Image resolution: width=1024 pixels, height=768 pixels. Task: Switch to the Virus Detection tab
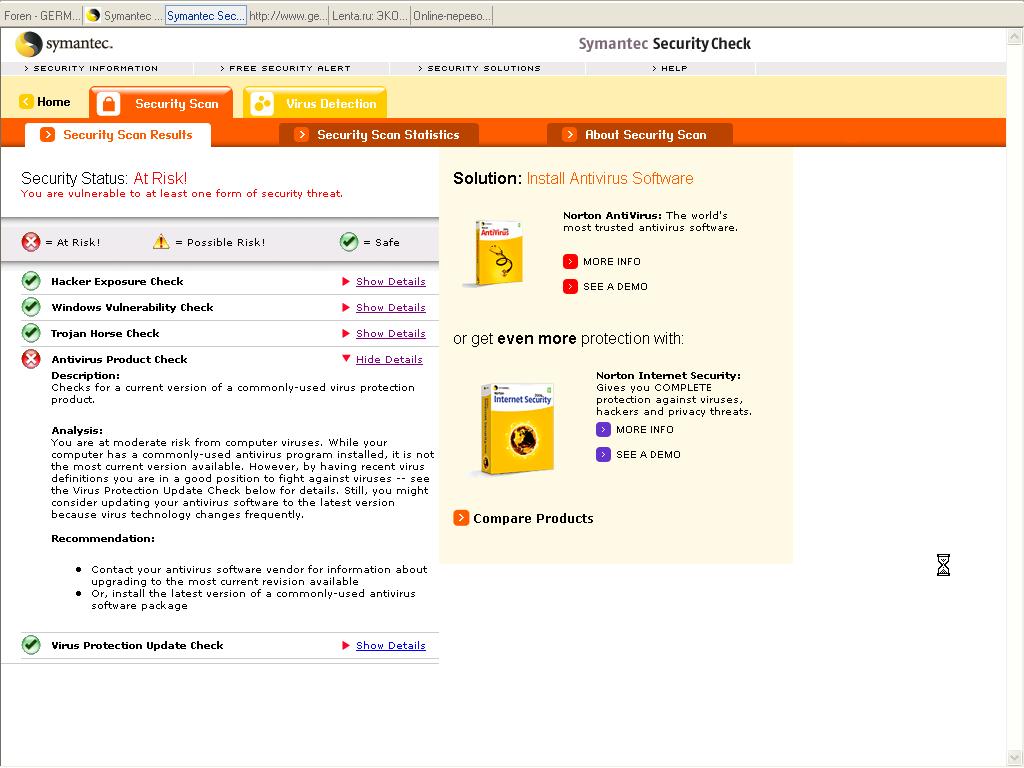[x=315, y=103]
